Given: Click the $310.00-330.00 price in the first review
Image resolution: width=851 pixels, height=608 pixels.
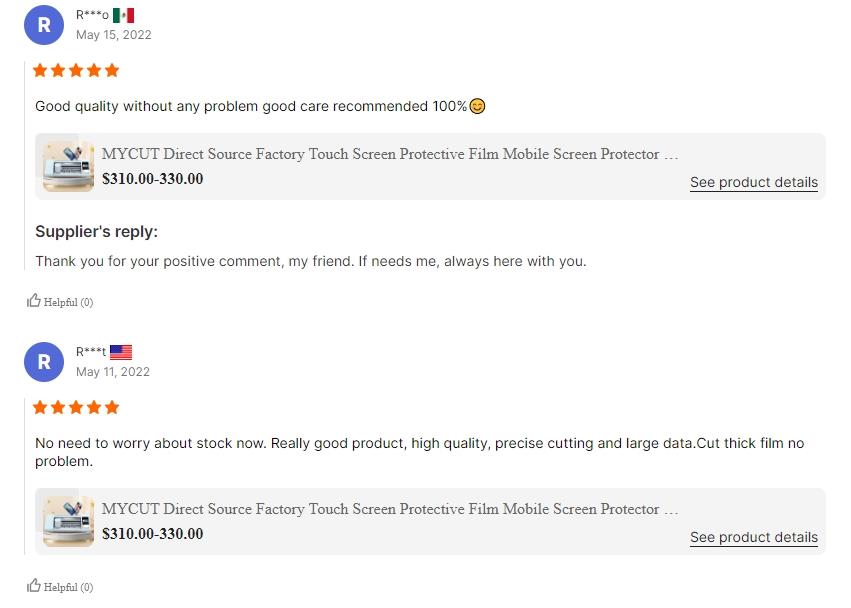Looking at the screenshot, I should pyautogui.click(x=152, y=179).
